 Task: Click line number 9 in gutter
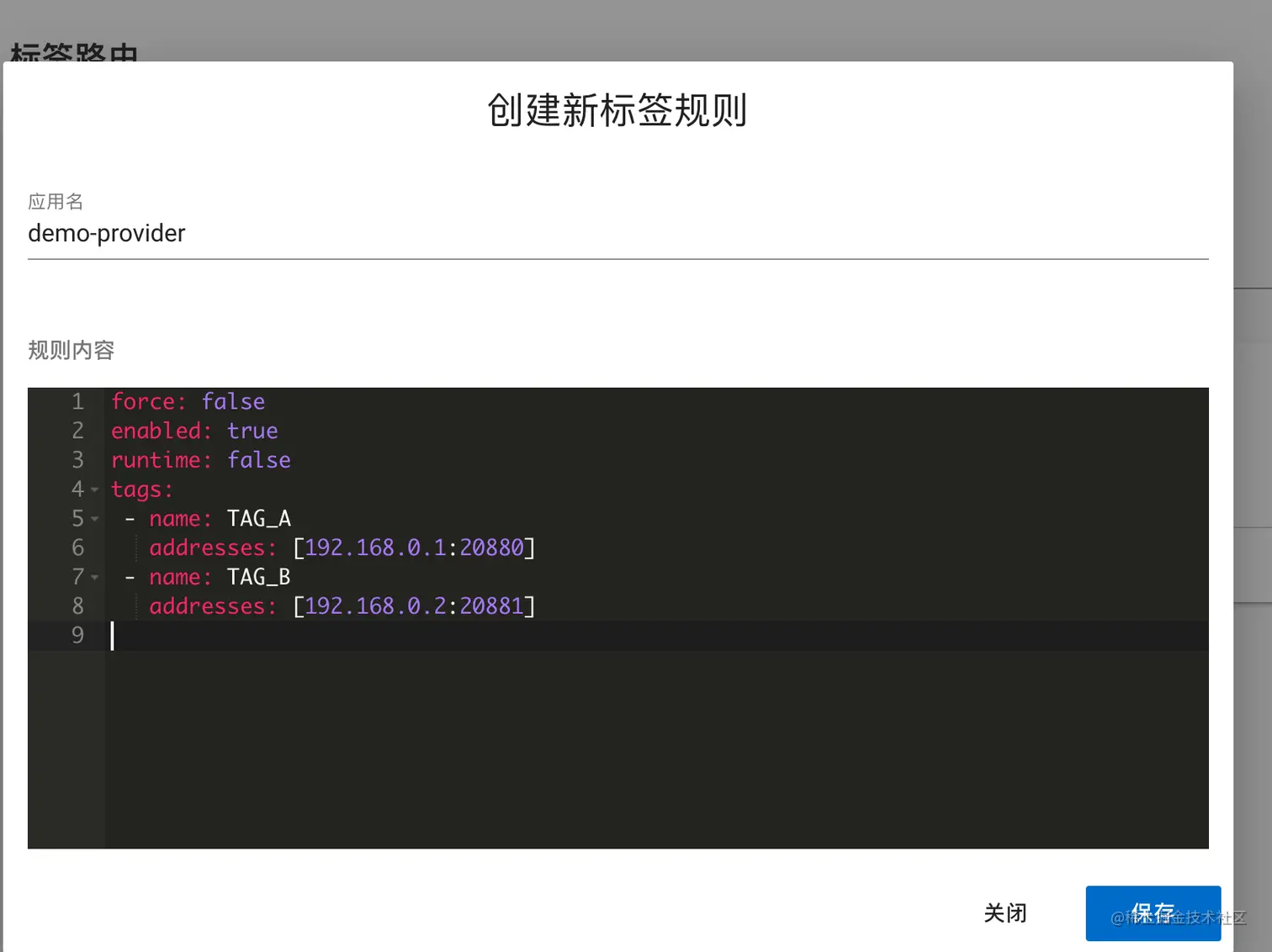click(77, 635)
